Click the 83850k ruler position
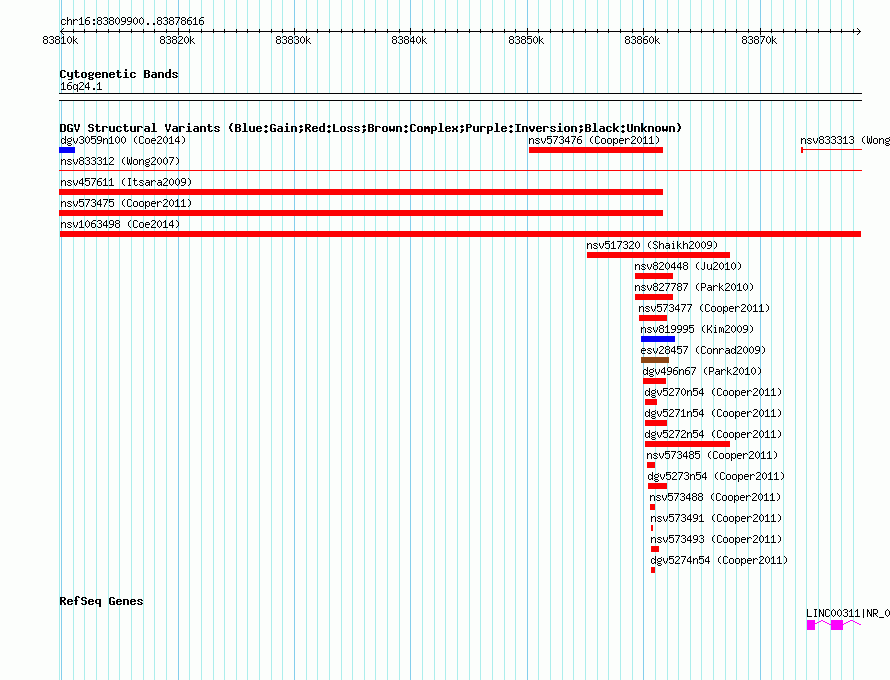 526,40
